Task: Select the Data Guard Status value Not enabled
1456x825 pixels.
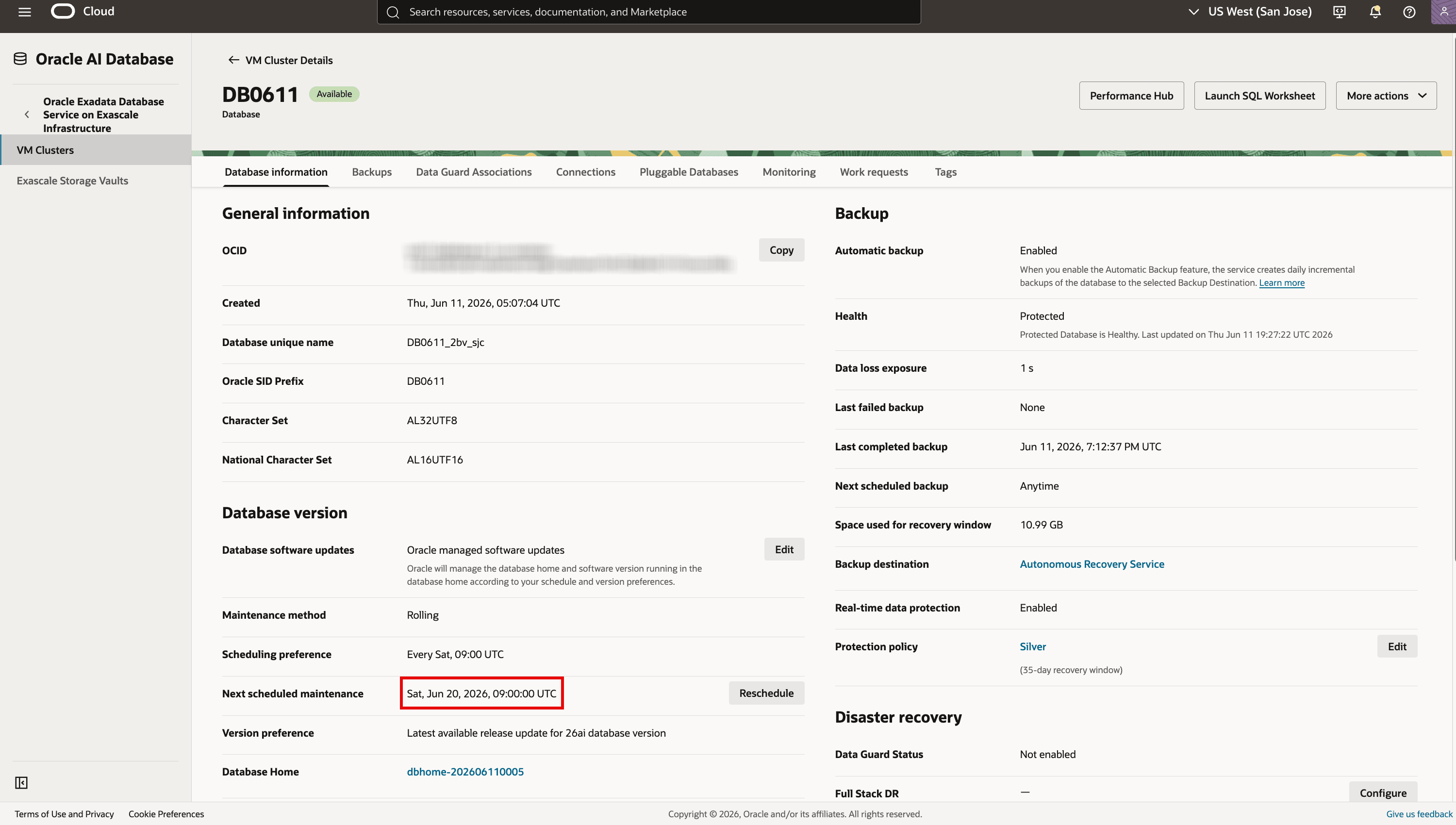Action: (x=1047, y=754)
